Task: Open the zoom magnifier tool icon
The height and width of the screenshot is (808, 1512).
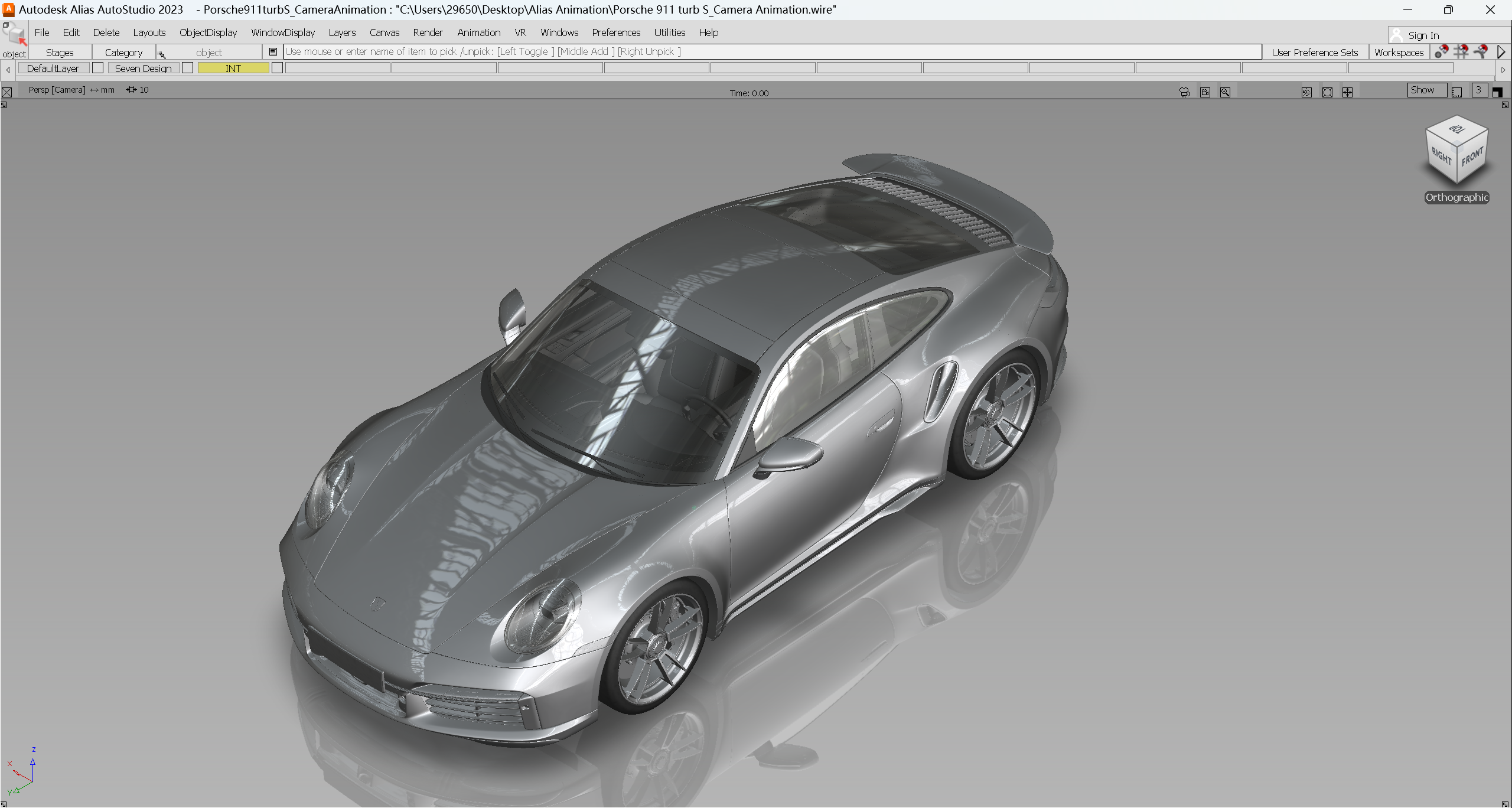Action: (1226, 92)
